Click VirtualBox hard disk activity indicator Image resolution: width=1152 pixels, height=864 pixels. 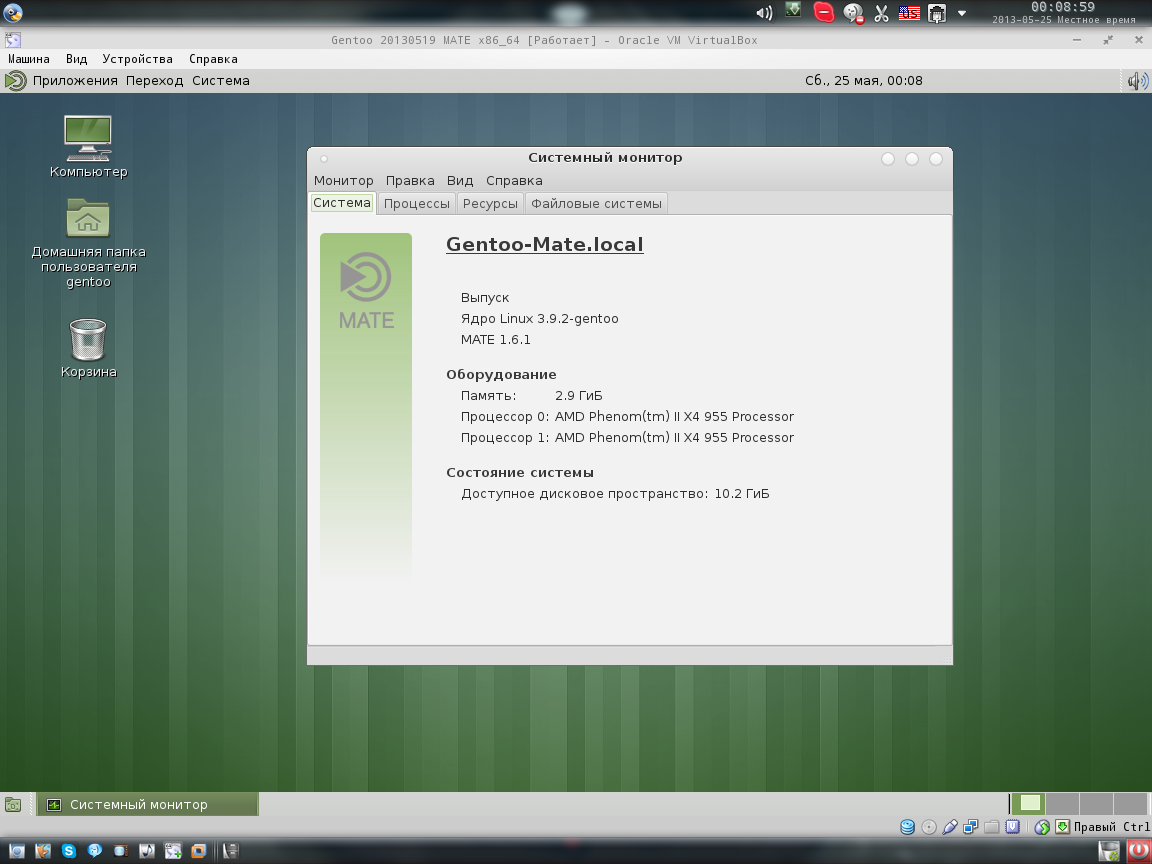coord(908,827)
